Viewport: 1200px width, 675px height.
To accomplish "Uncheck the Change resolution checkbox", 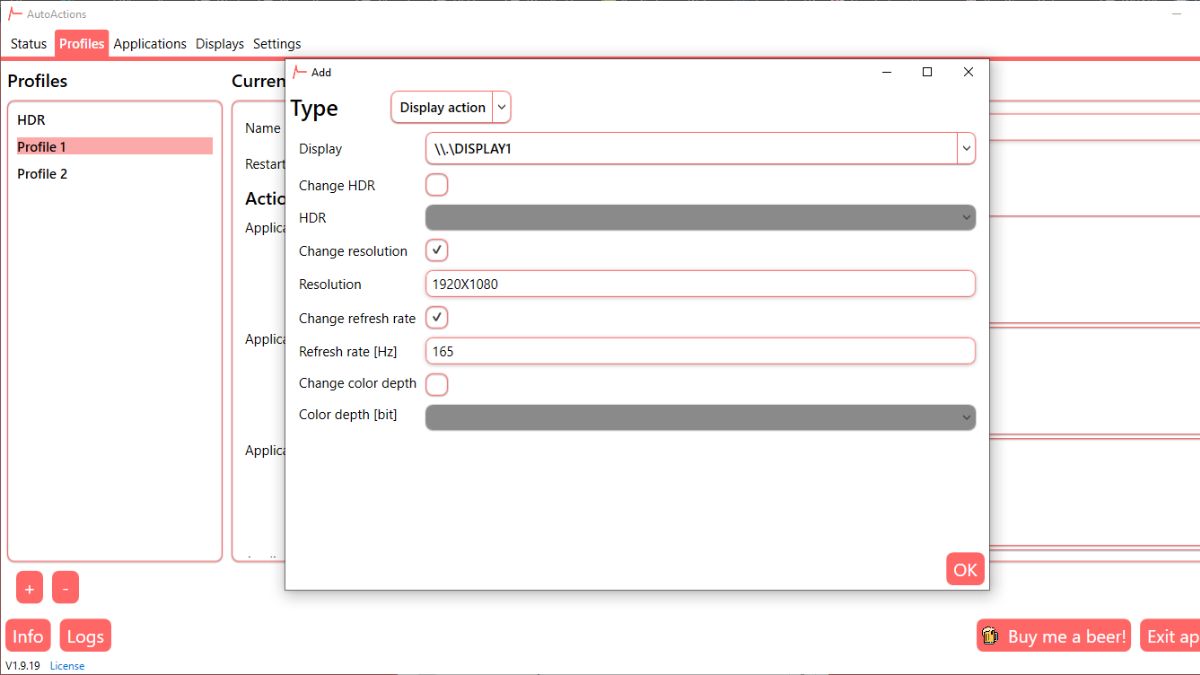I will tap(436, 250).
